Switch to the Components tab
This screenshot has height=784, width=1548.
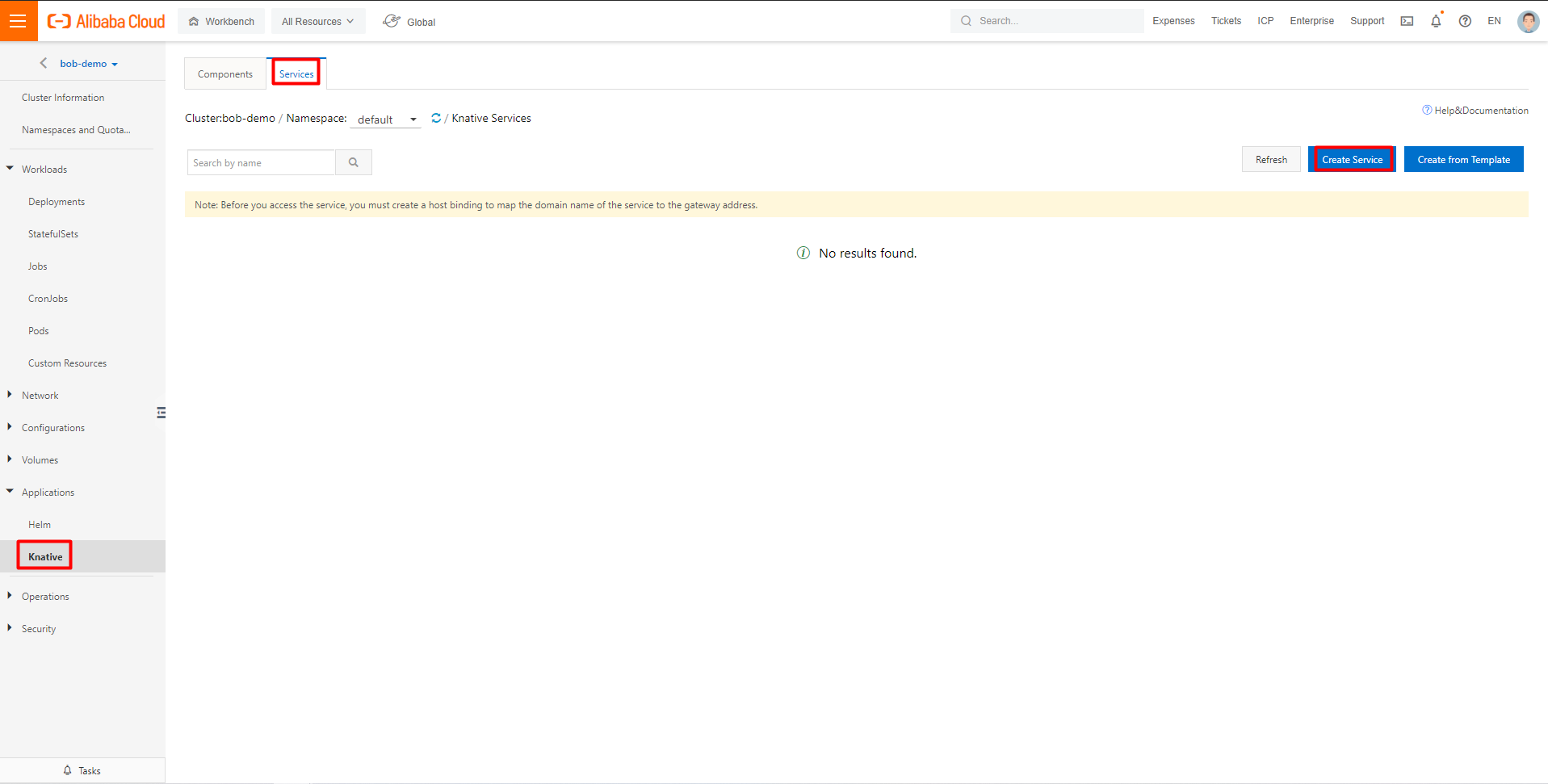click(x=225, y=74)
